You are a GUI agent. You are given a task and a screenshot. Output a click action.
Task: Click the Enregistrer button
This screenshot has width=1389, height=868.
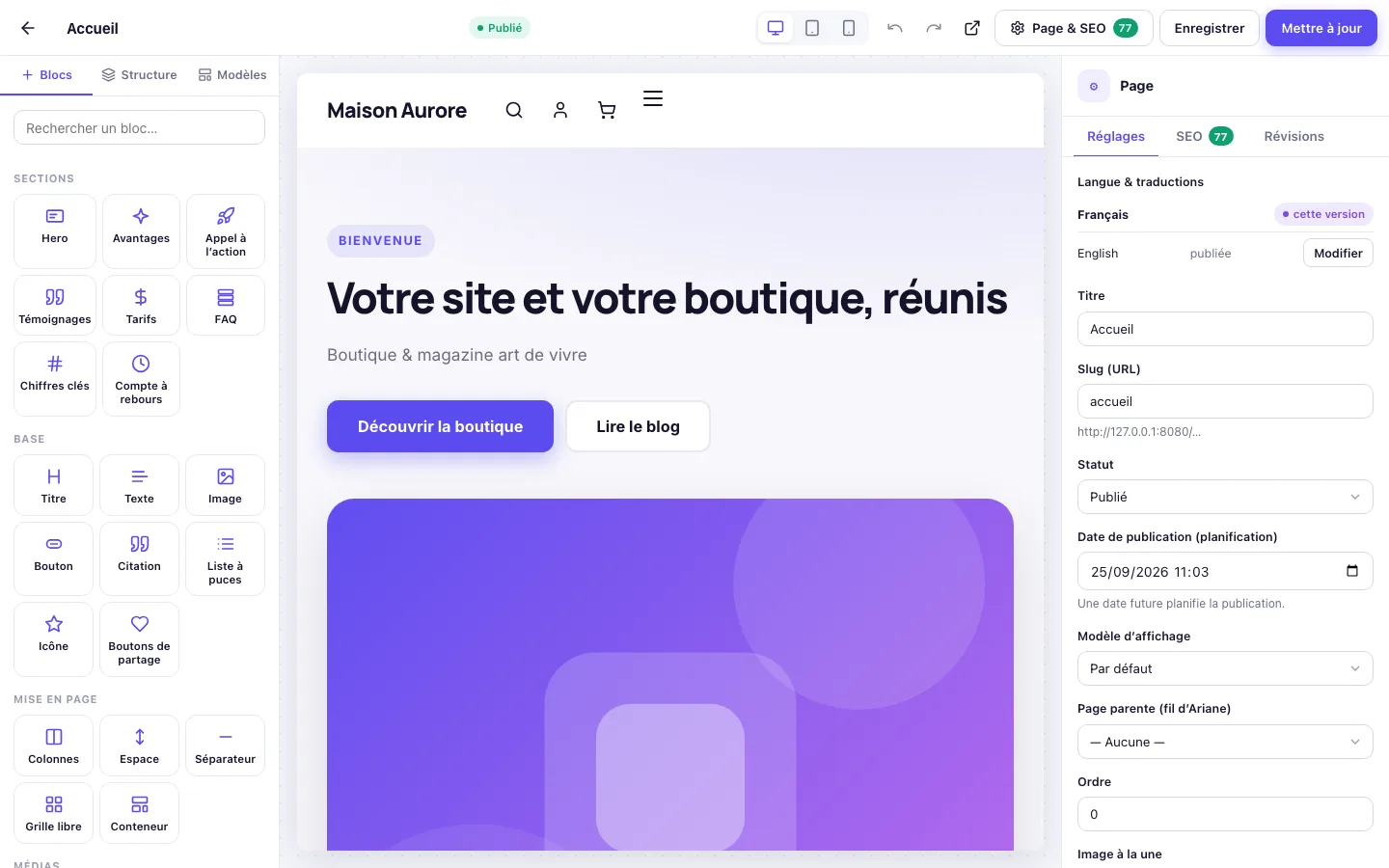coord(1210,28)
